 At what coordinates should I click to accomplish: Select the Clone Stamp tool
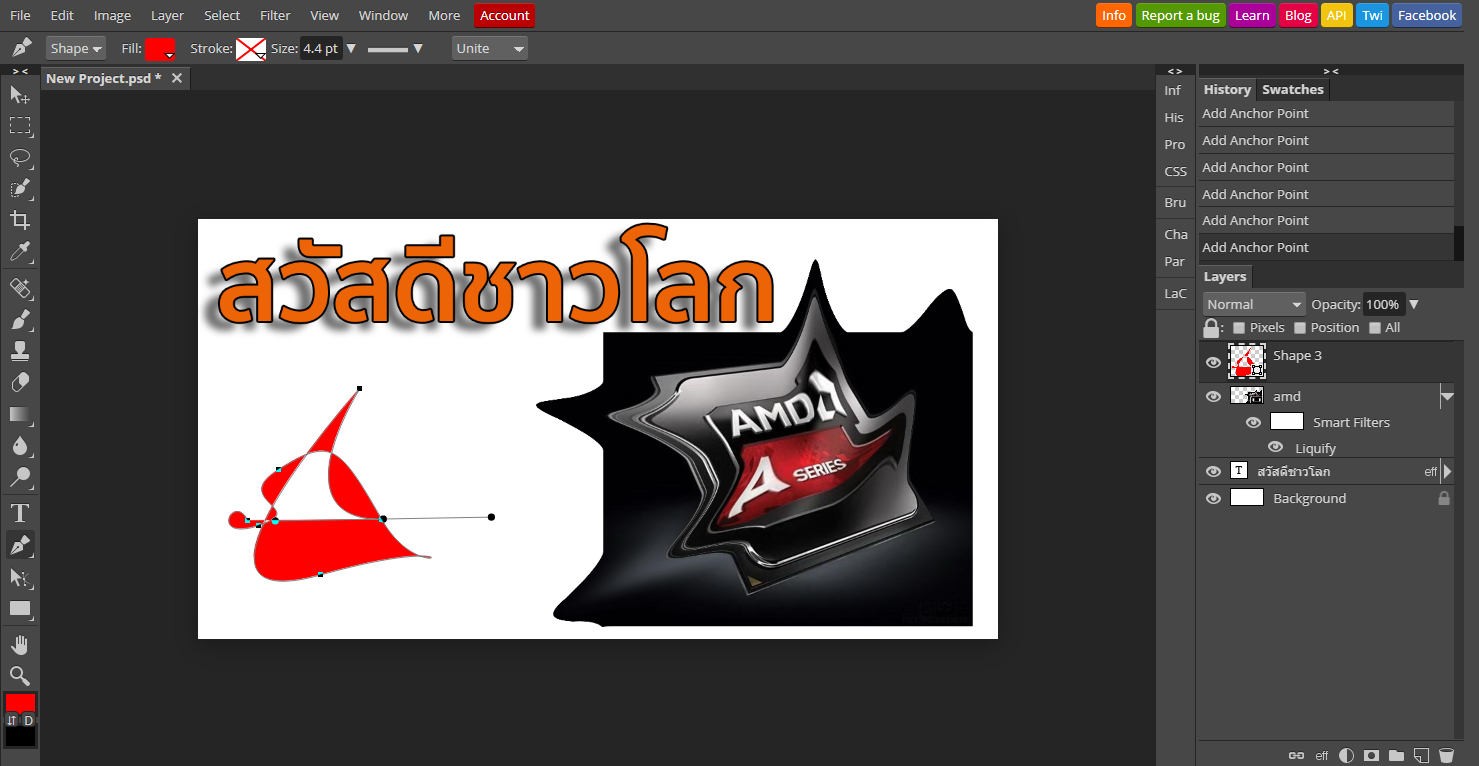(x=20, y=351)
